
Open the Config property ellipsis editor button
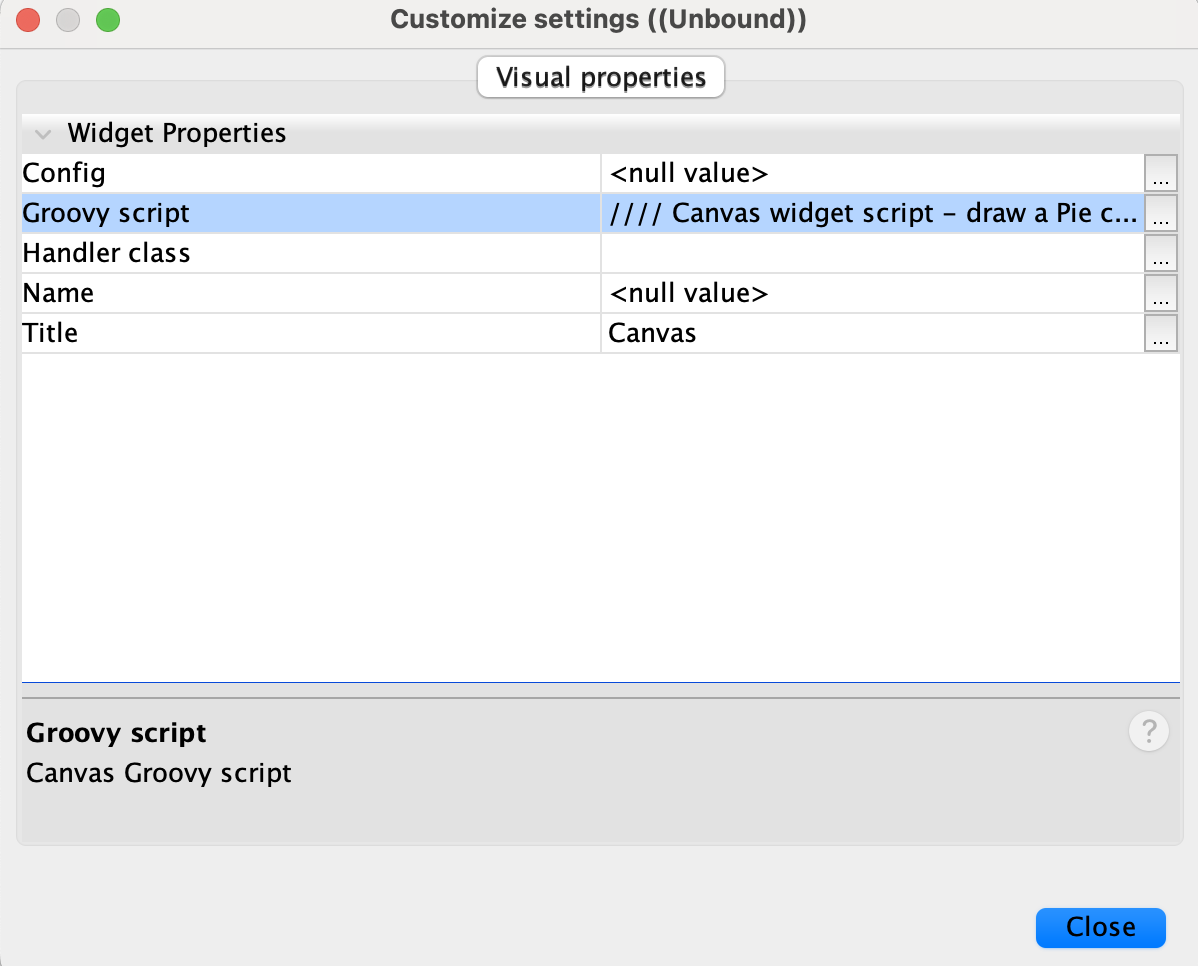pos(1160,173)
